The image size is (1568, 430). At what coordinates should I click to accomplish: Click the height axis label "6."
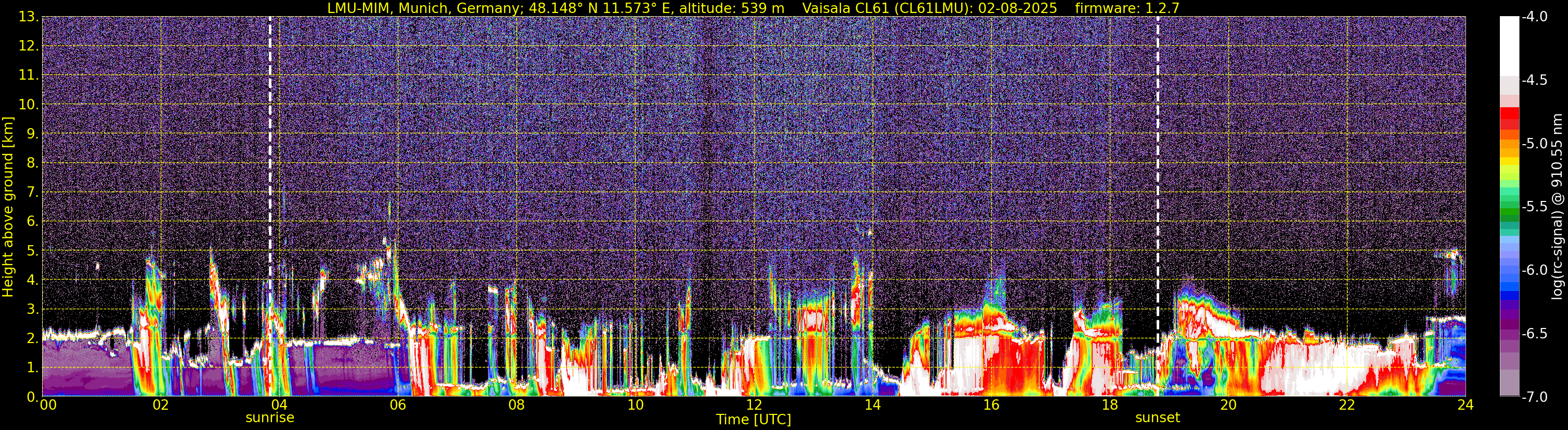[x=33, y=222]
